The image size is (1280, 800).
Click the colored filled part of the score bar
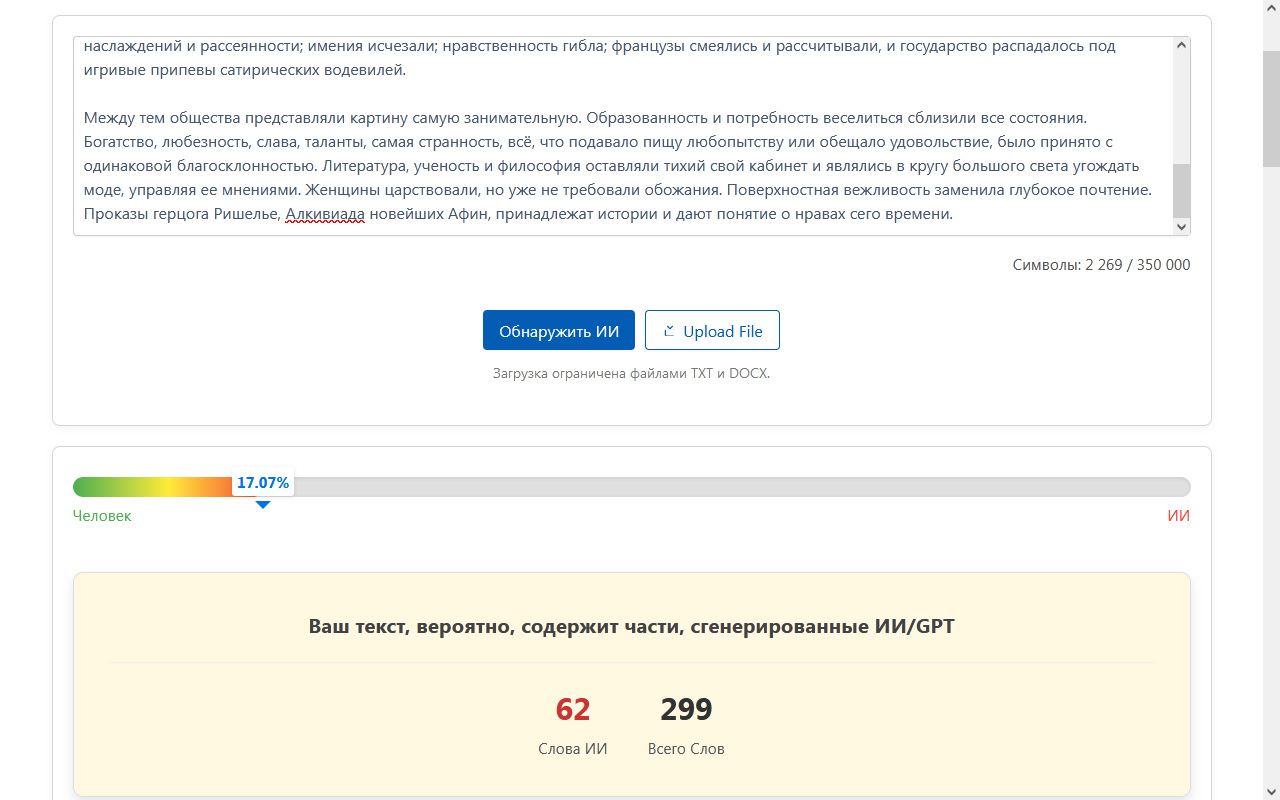150,487
